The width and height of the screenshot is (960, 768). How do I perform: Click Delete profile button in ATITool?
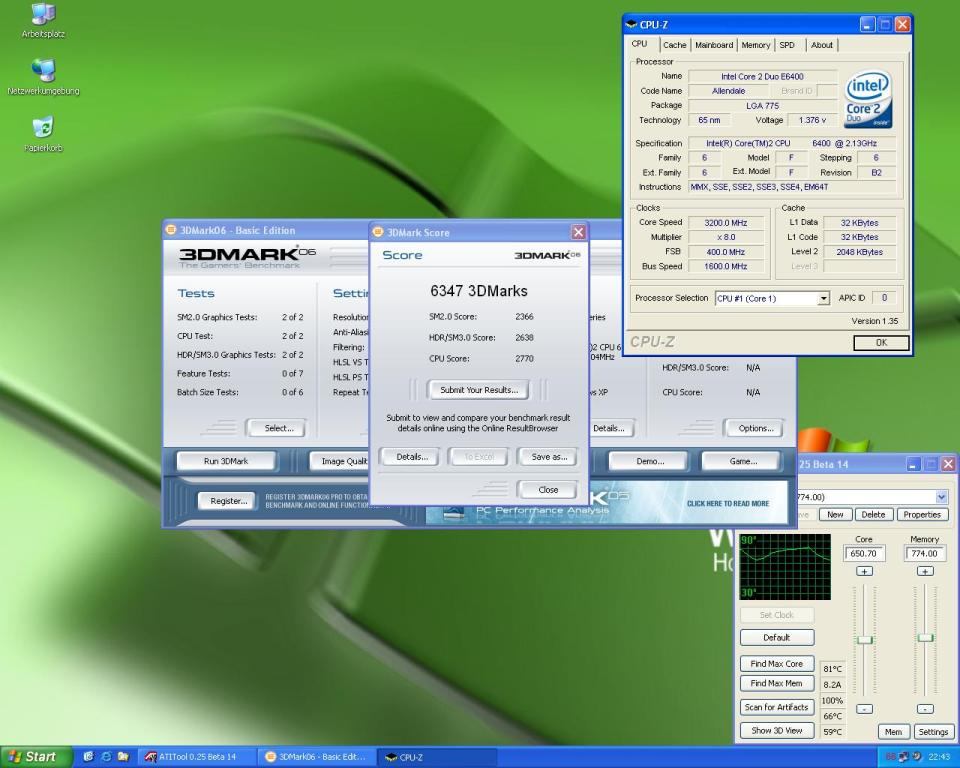873,514
